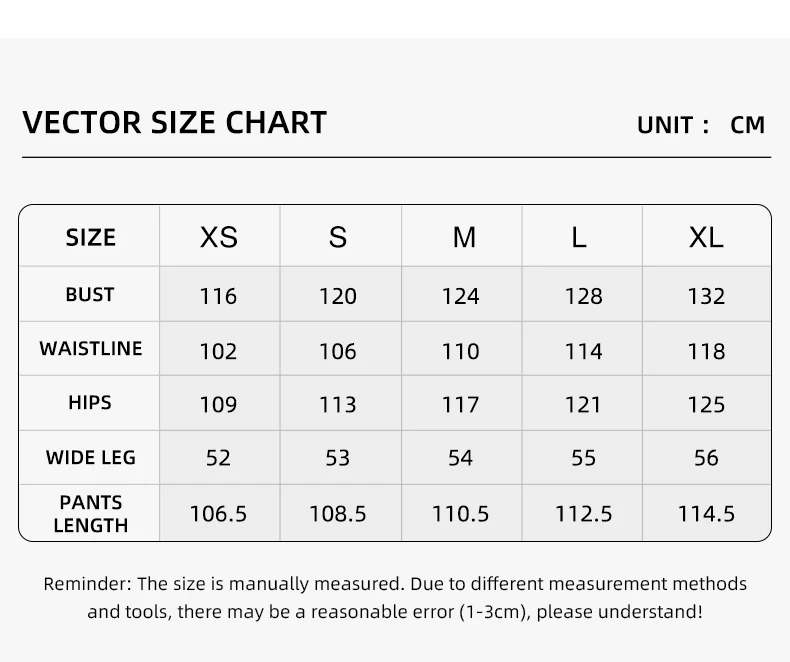Image resolution: width=790 pixels, height=662 pixels.
Task: Click the VECTOR SIZE CHART title
Action: point(174,122)
